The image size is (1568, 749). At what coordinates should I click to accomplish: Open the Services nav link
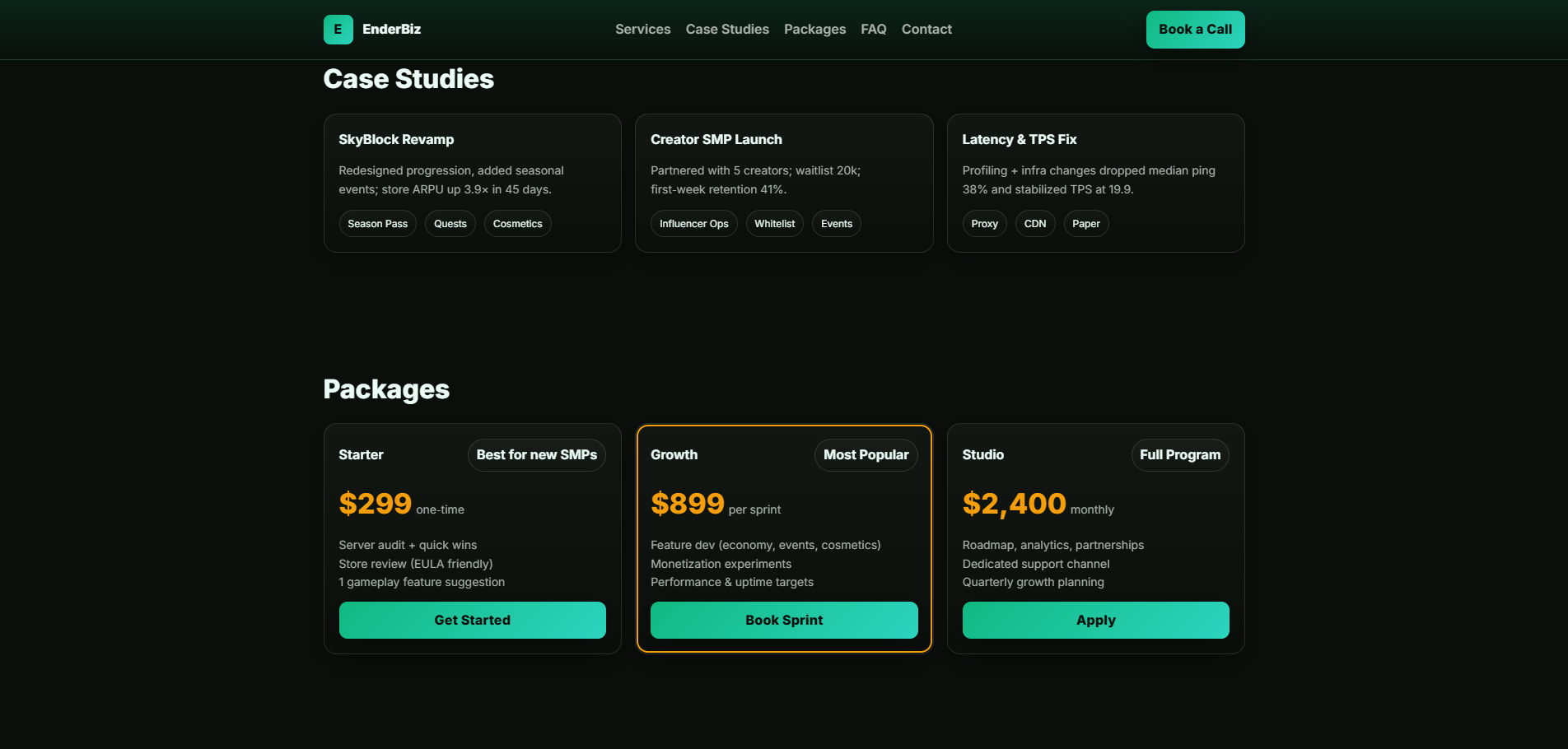pyautogui.click(x=642, y=30)
